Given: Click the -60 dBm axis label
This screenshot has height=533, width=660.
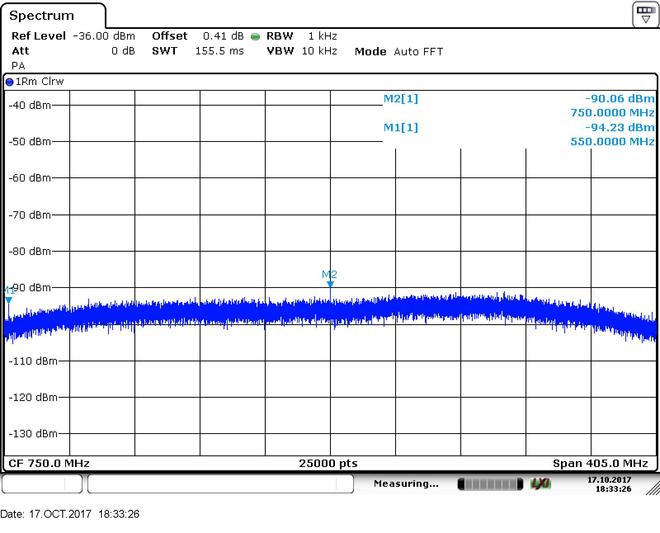Looking at the screenshot, I should [30, 178].
